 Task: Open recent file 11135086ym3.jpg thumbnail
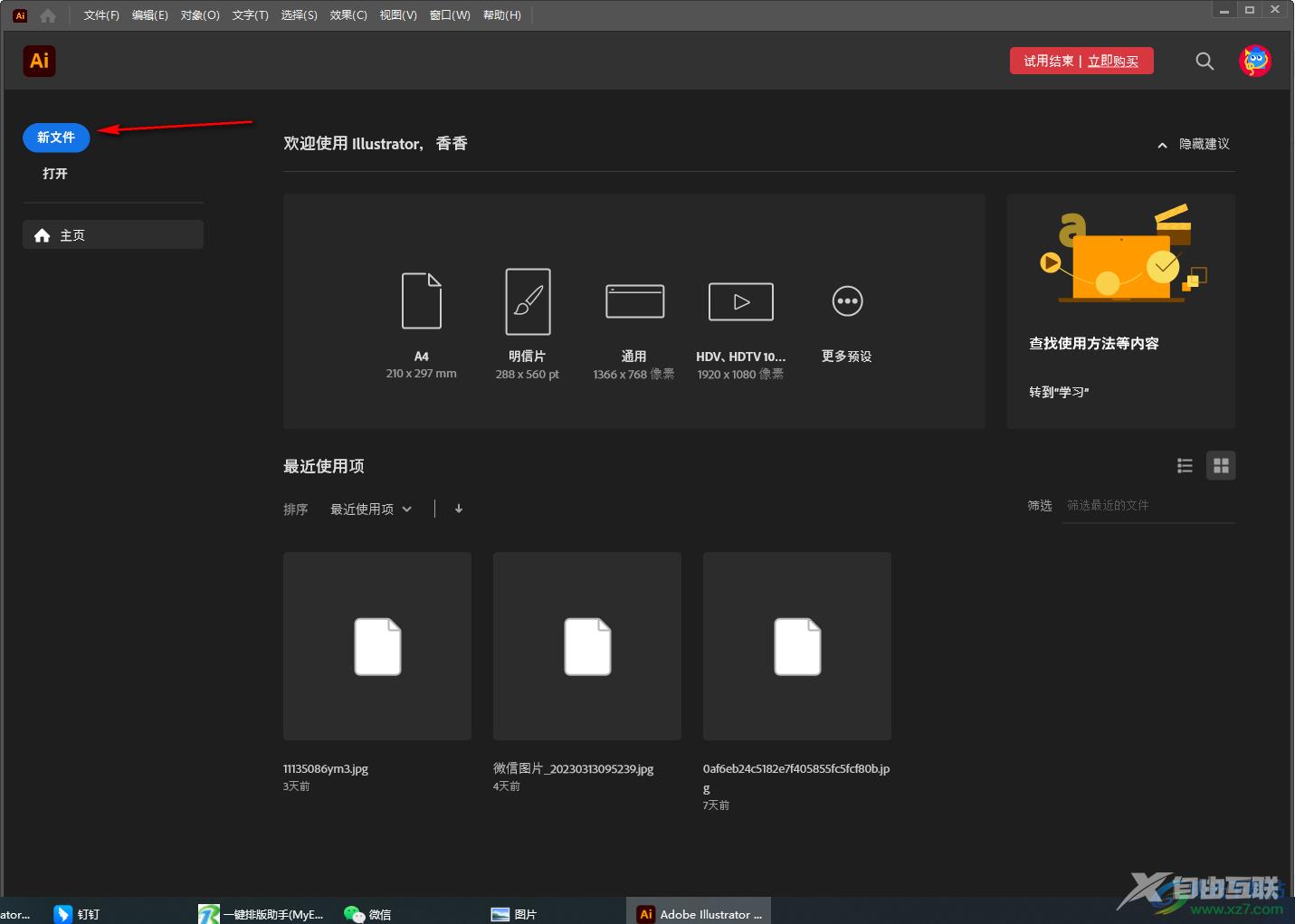(377, 646)
